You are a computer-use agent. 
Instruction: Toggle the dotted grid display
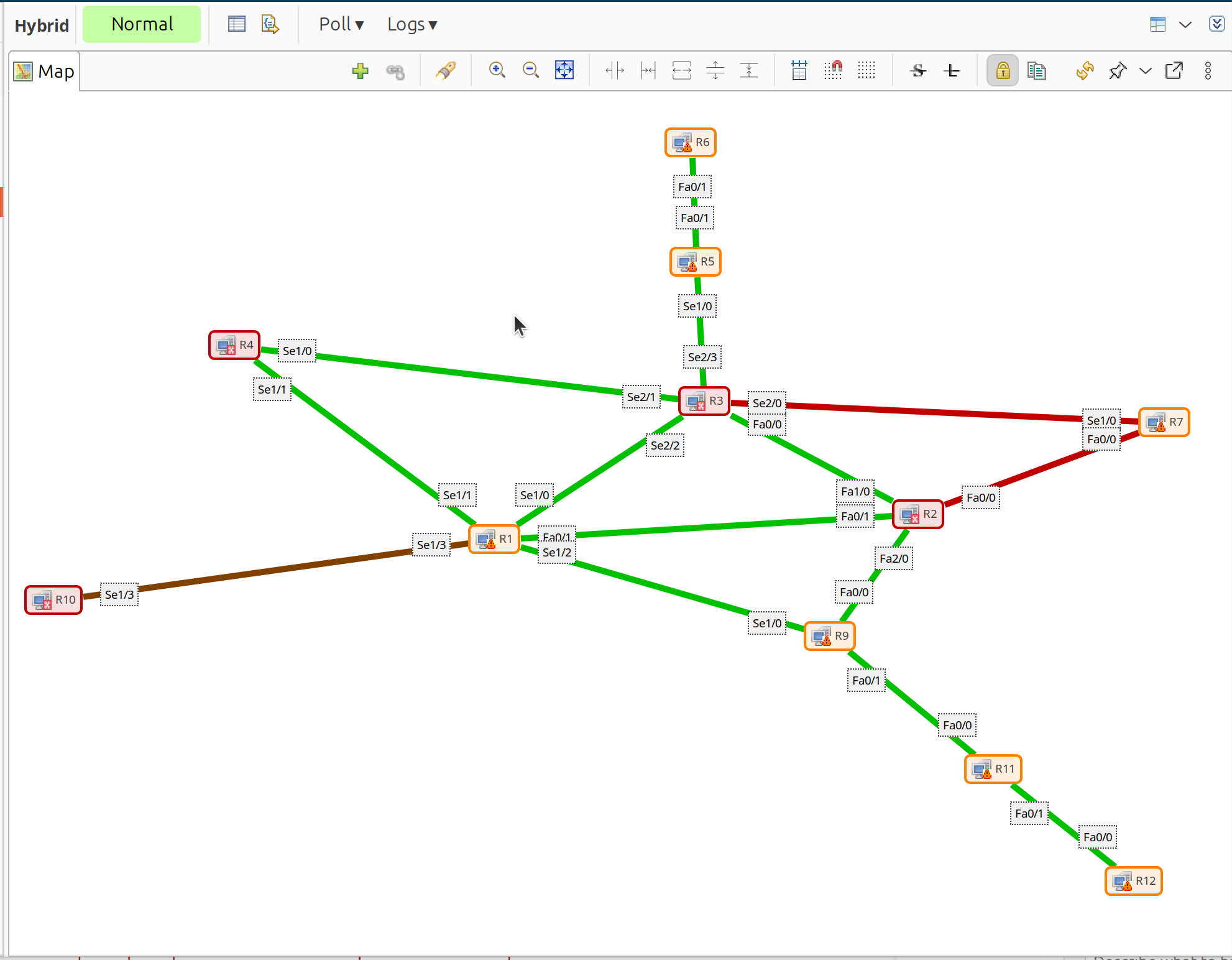click(x=867, y=70)
